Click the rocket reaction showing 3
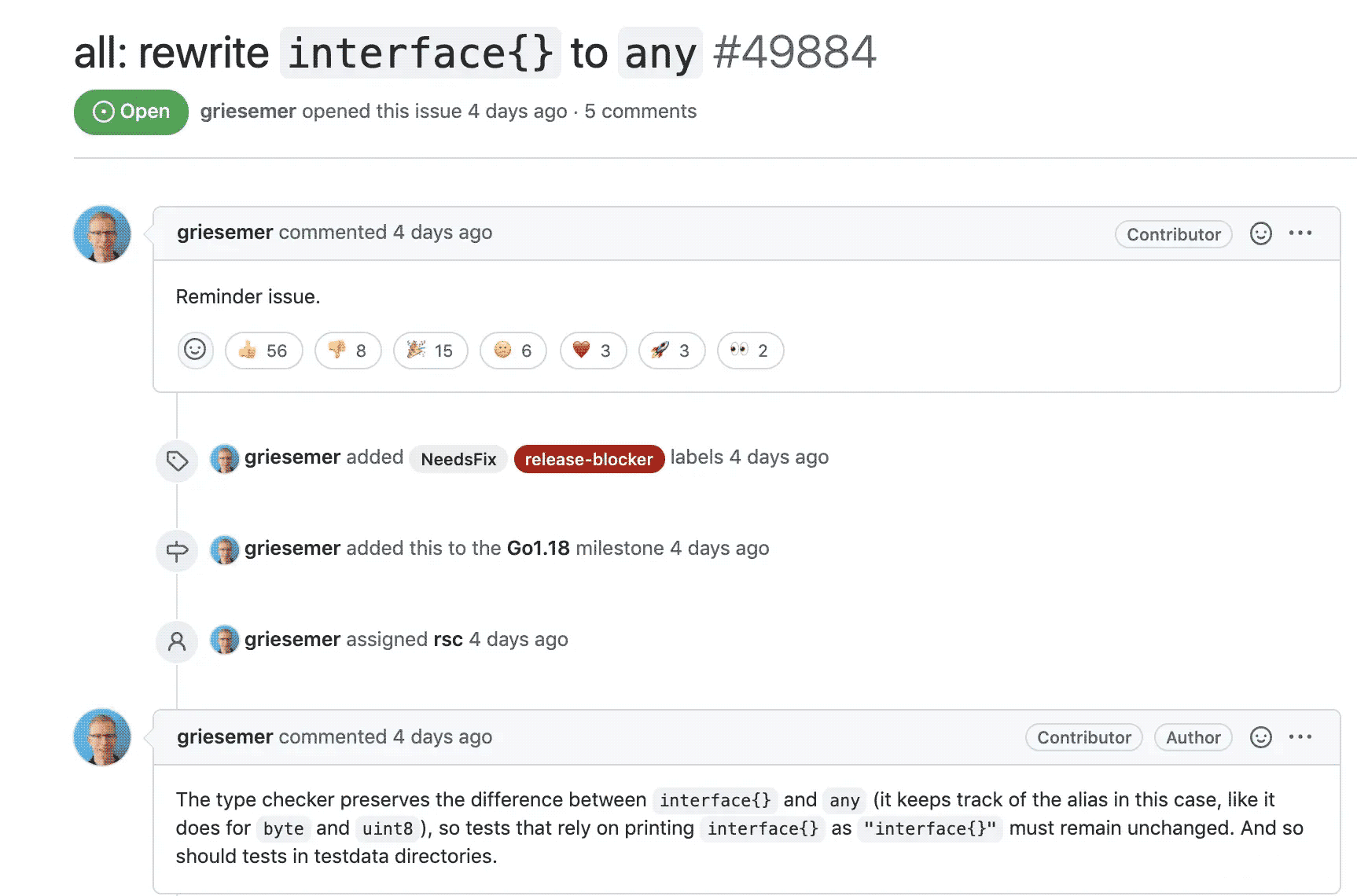 pyautogui.click(x=671, y=351)
